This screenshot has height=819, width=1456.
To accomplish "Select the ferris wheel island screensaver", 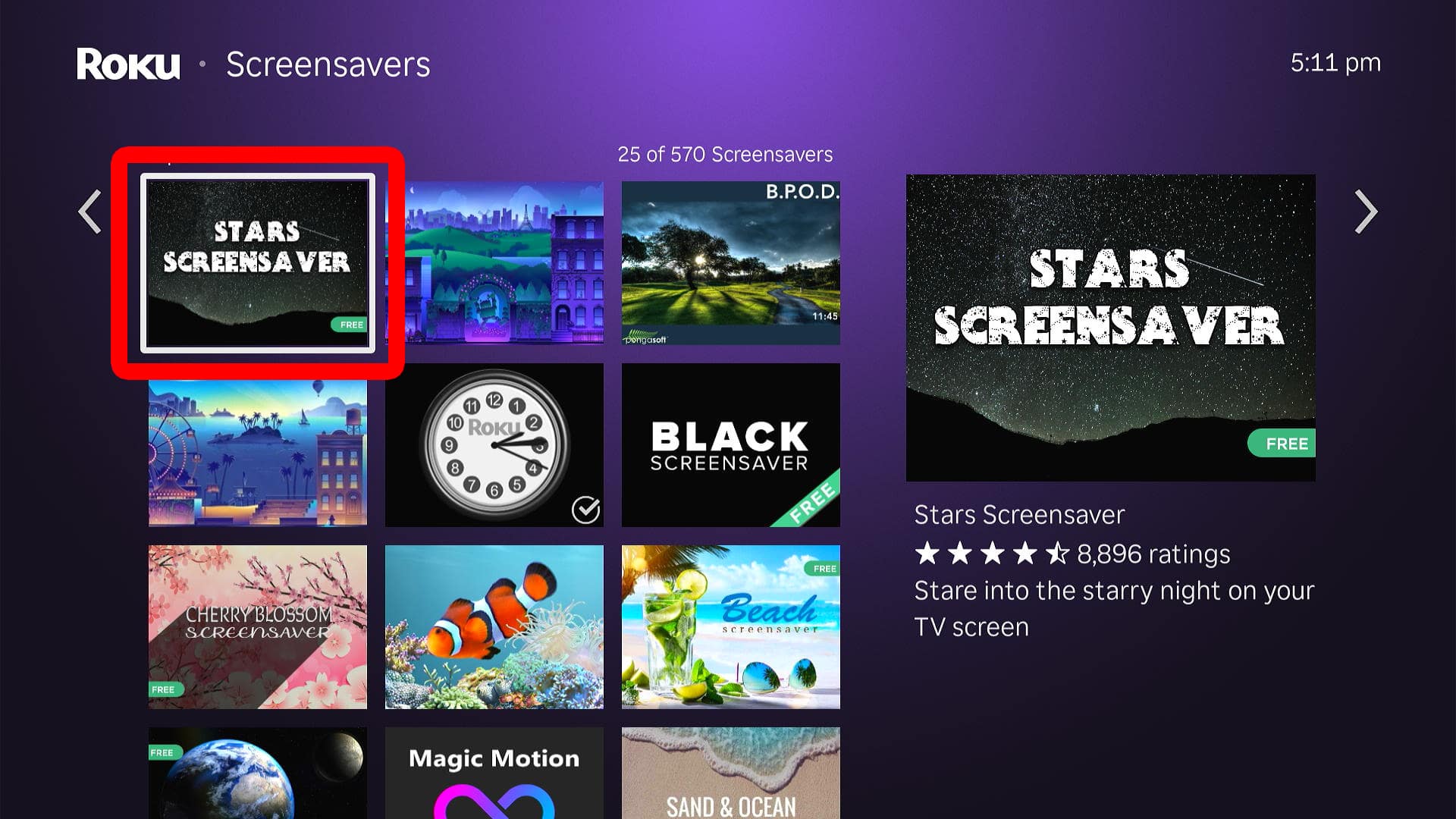I will [258, 453].
